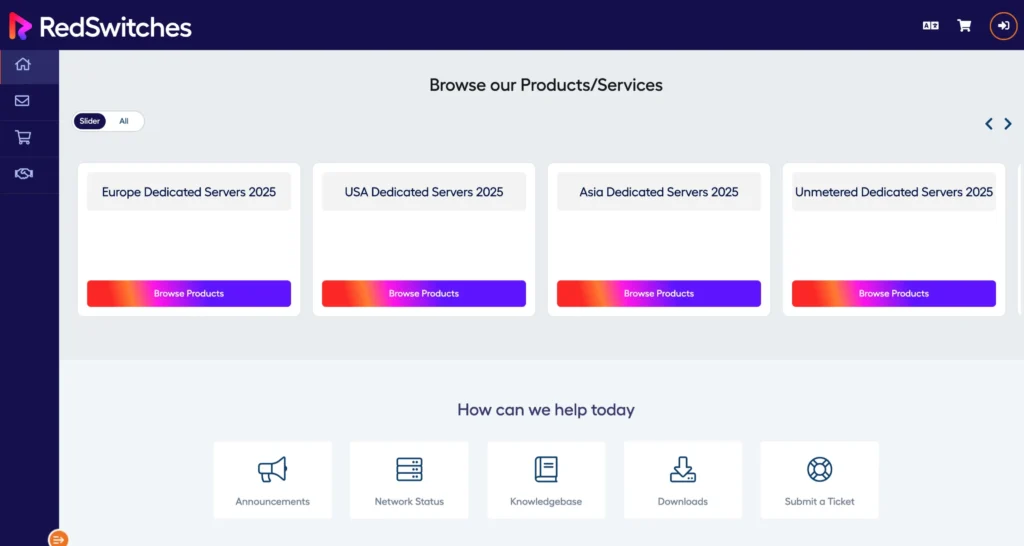Image resolution: width=1024 pixels, height=546 pixels.
Task: Open the Network Status tile
Action: 409,480
